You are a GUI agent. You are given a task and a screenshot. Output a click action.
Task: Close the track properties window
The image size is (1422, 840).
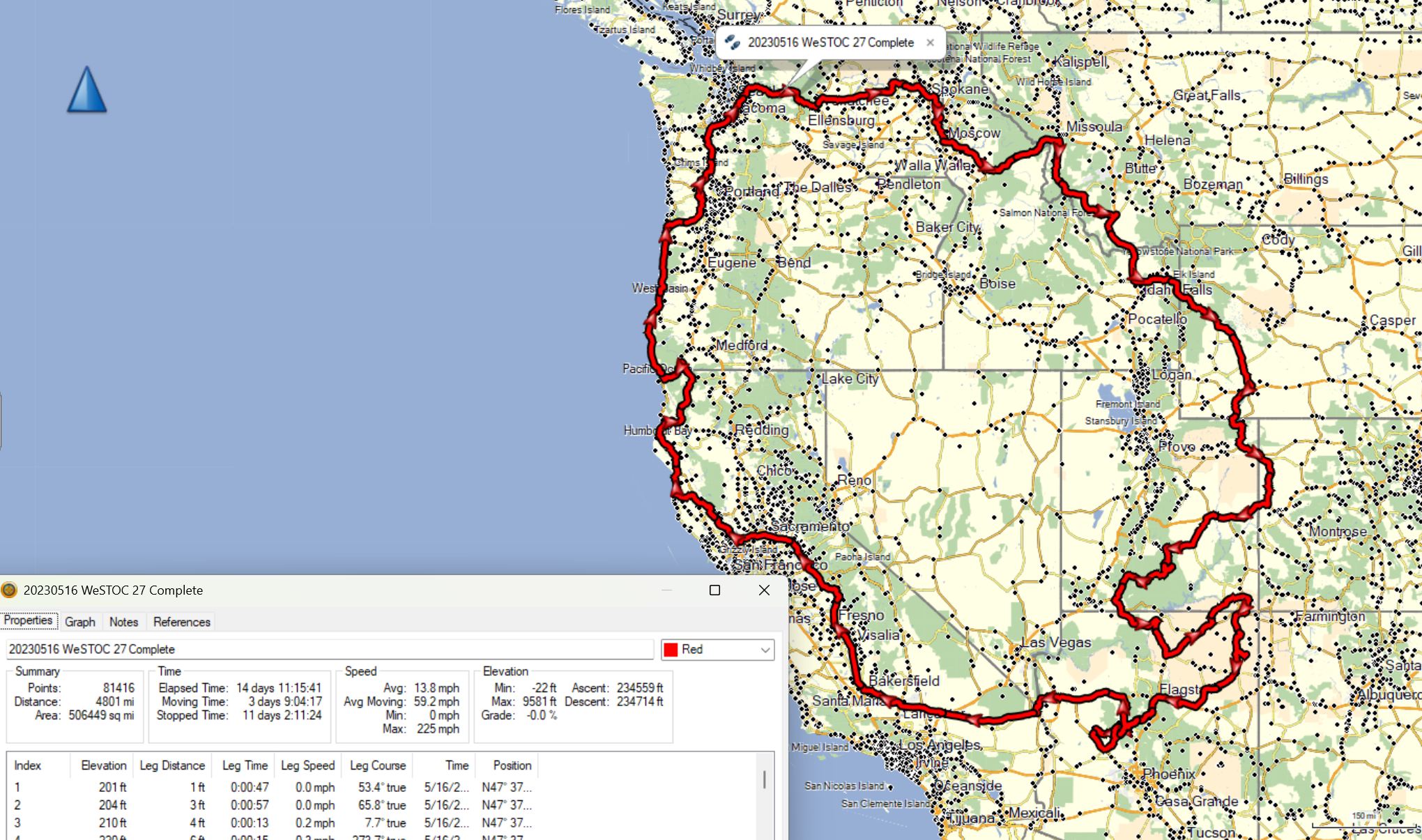click(x=764, y=590)
